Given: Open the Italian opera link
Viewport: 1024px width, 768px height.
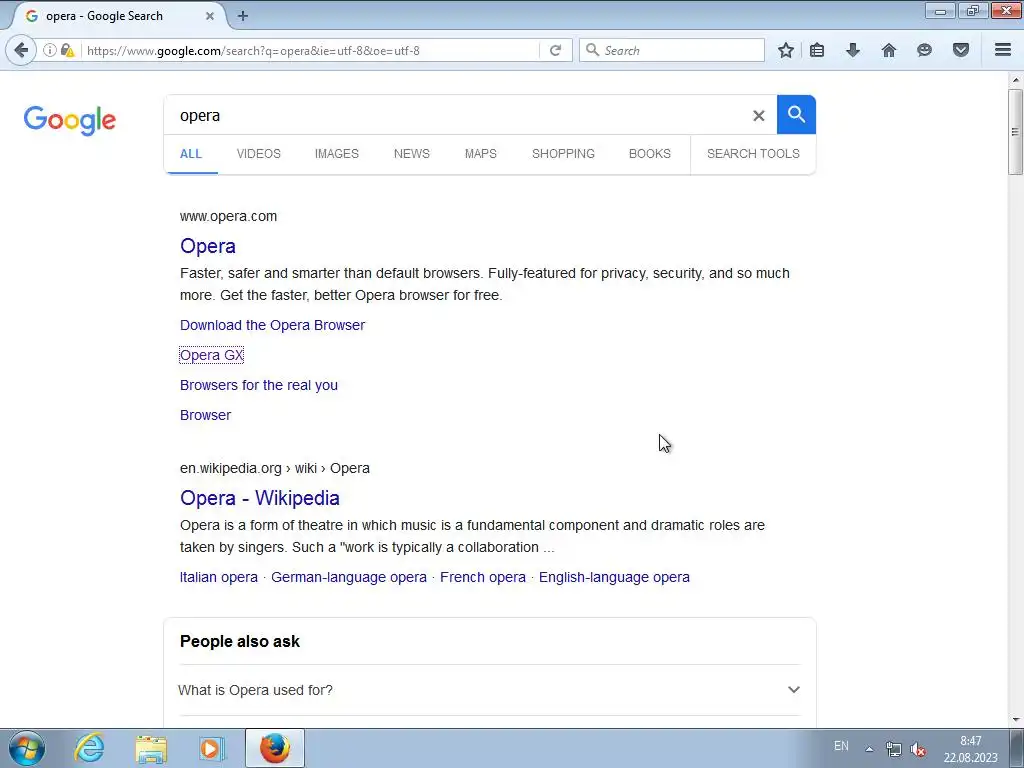Looking at the screenshot, I should pyautogui.click(x=219, y=577).
